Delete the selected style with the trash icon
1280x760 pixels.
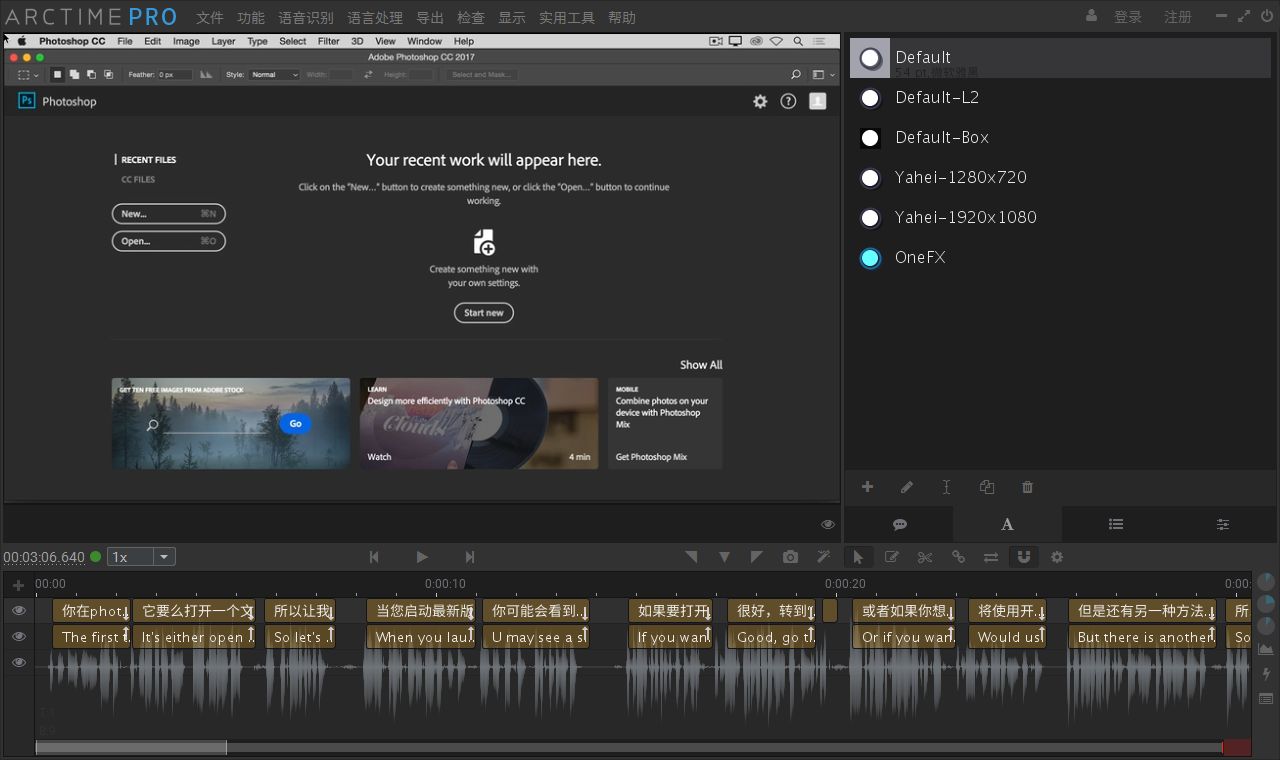coord(1027,487)
